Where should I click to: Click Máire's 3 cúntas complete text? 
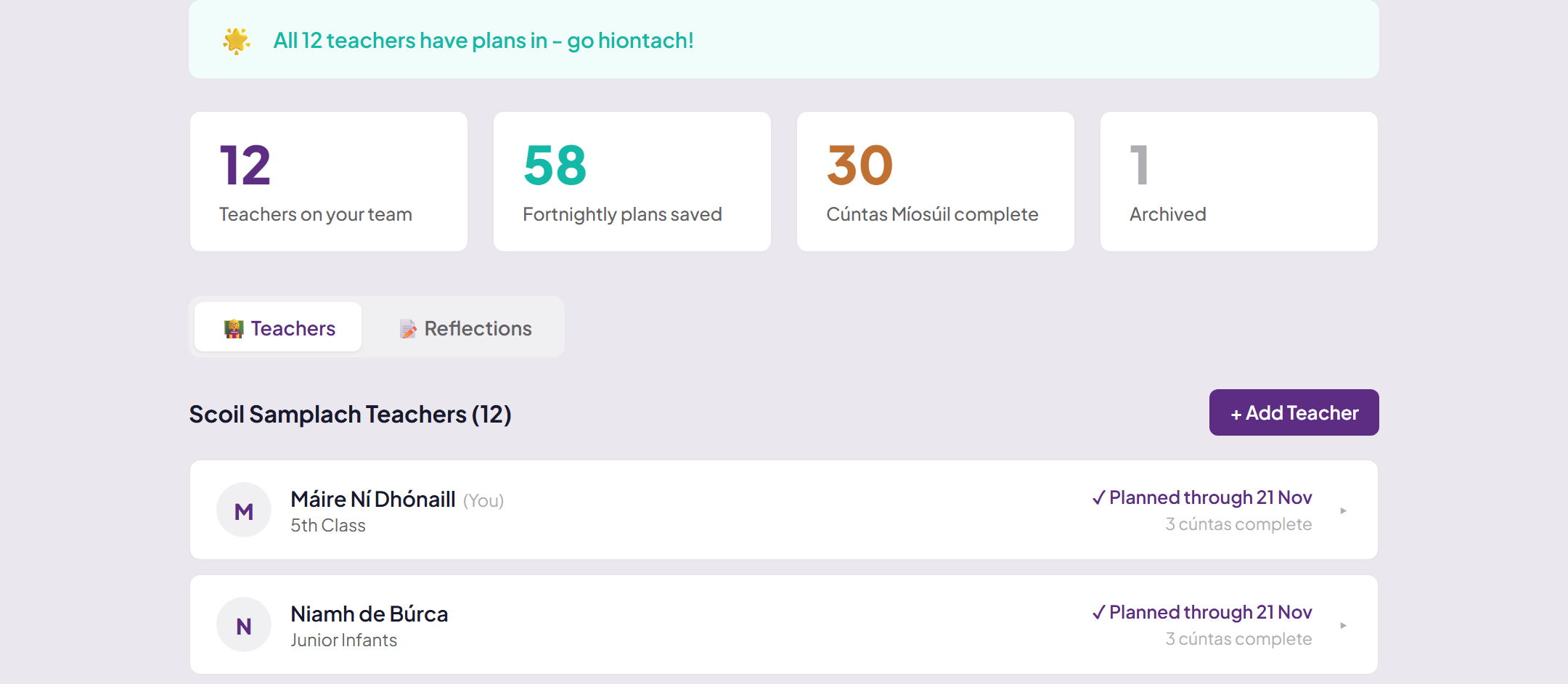[1238, 524]
